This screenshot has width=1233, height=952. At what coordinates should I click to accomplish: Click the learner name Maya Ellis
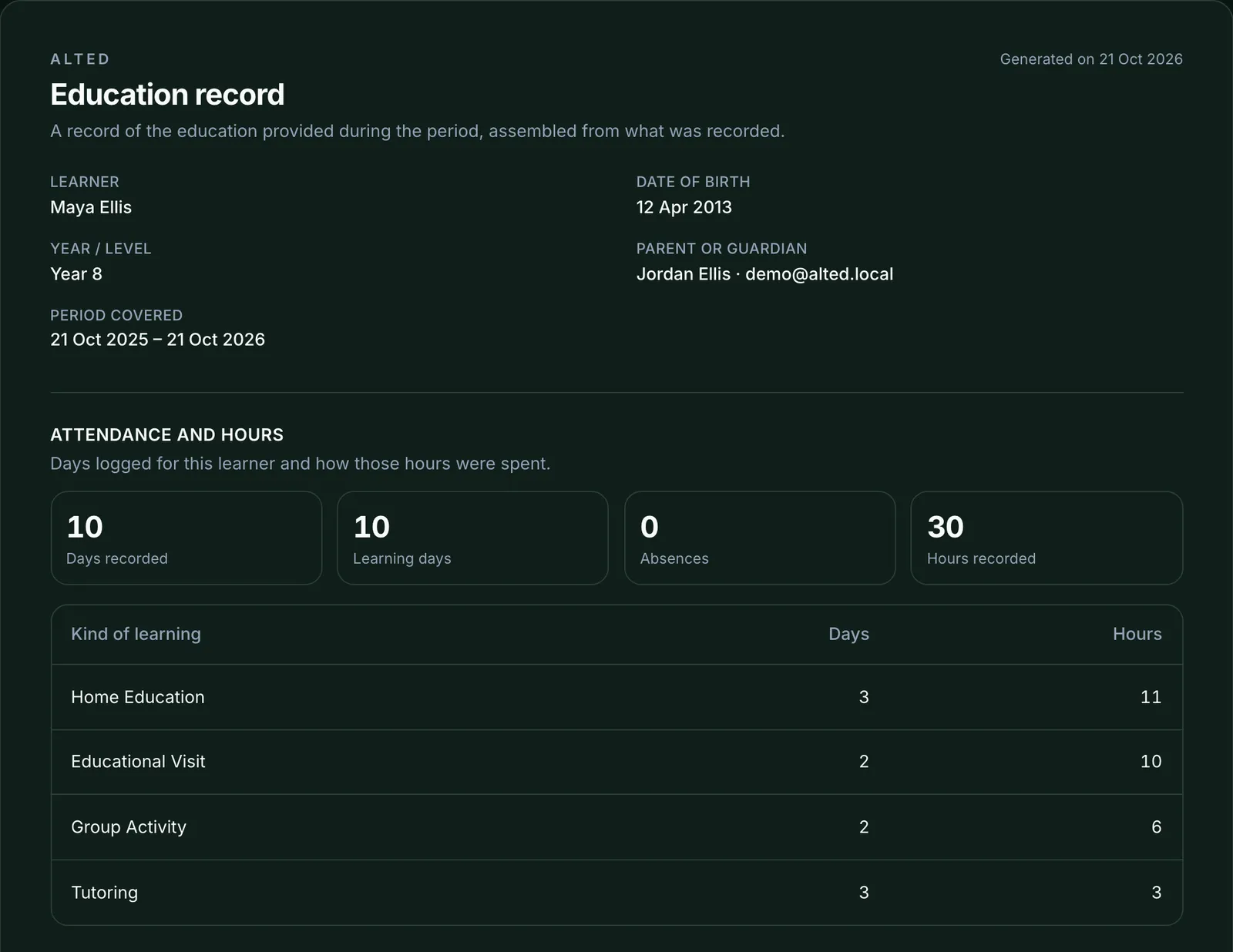point(91,207)
